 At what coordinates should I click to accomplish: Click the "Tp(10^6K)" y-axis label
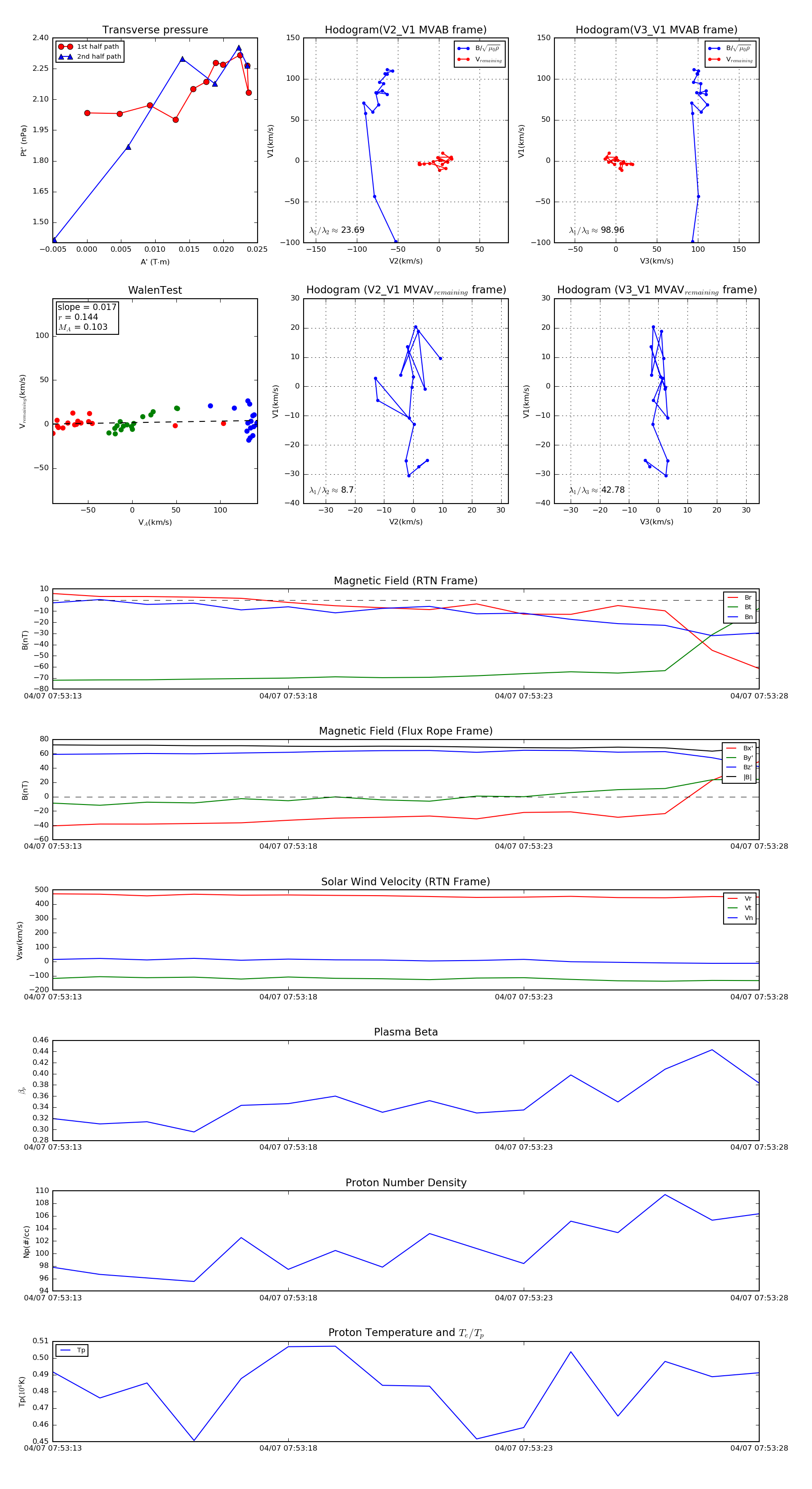click(22, 1392)
